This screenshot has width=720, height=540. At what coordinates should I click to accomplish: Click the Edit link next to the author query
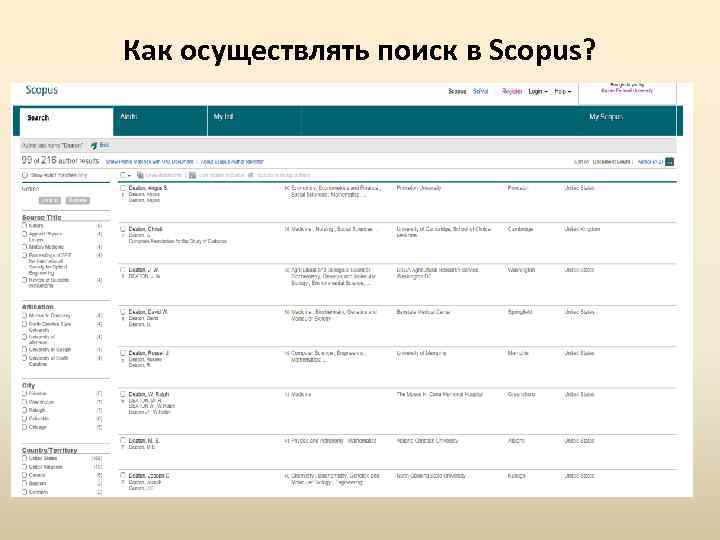[x=104, y=145]
